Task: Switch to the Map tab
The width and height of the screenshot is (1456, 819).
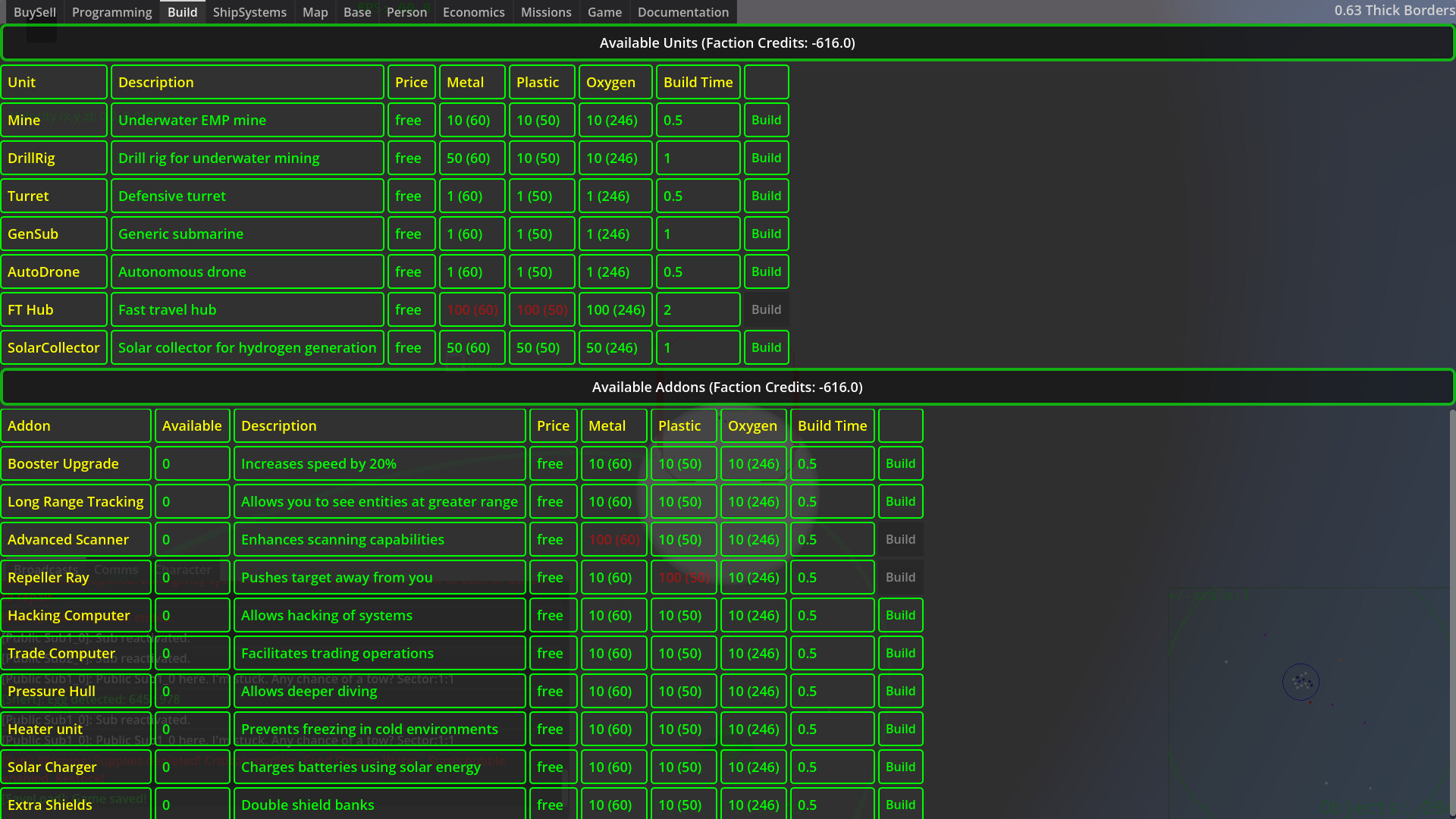Action: (315, 12)
